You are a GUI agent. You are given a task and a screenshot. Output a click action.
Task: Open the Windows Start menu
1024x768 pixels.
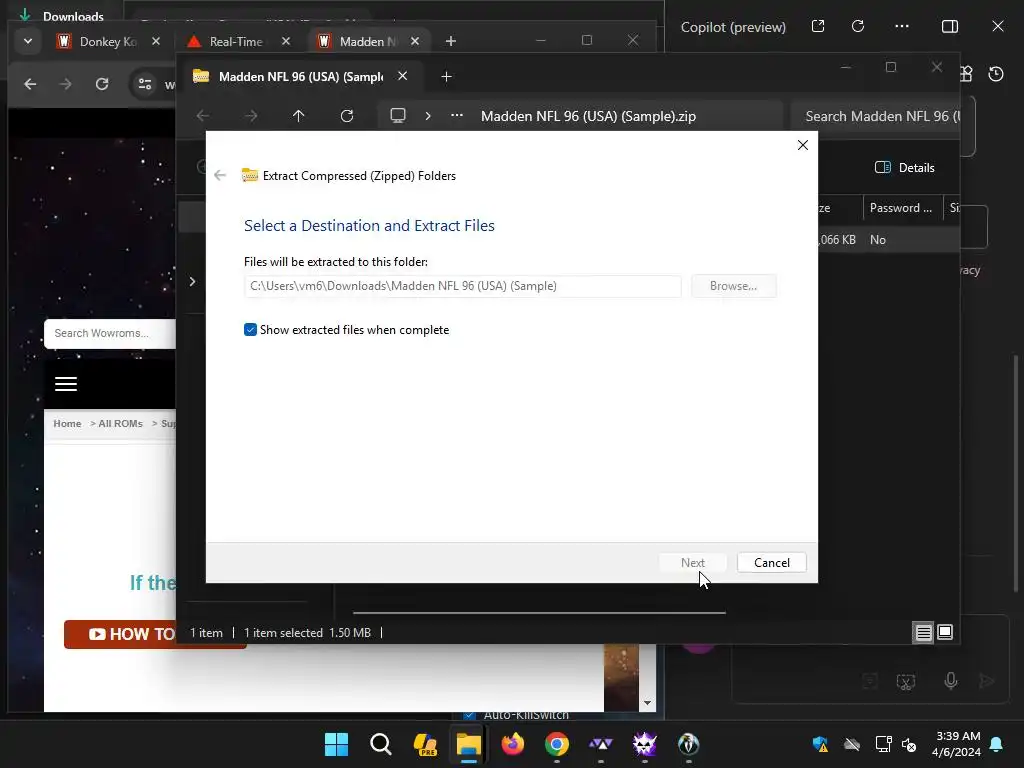(336, 744)
